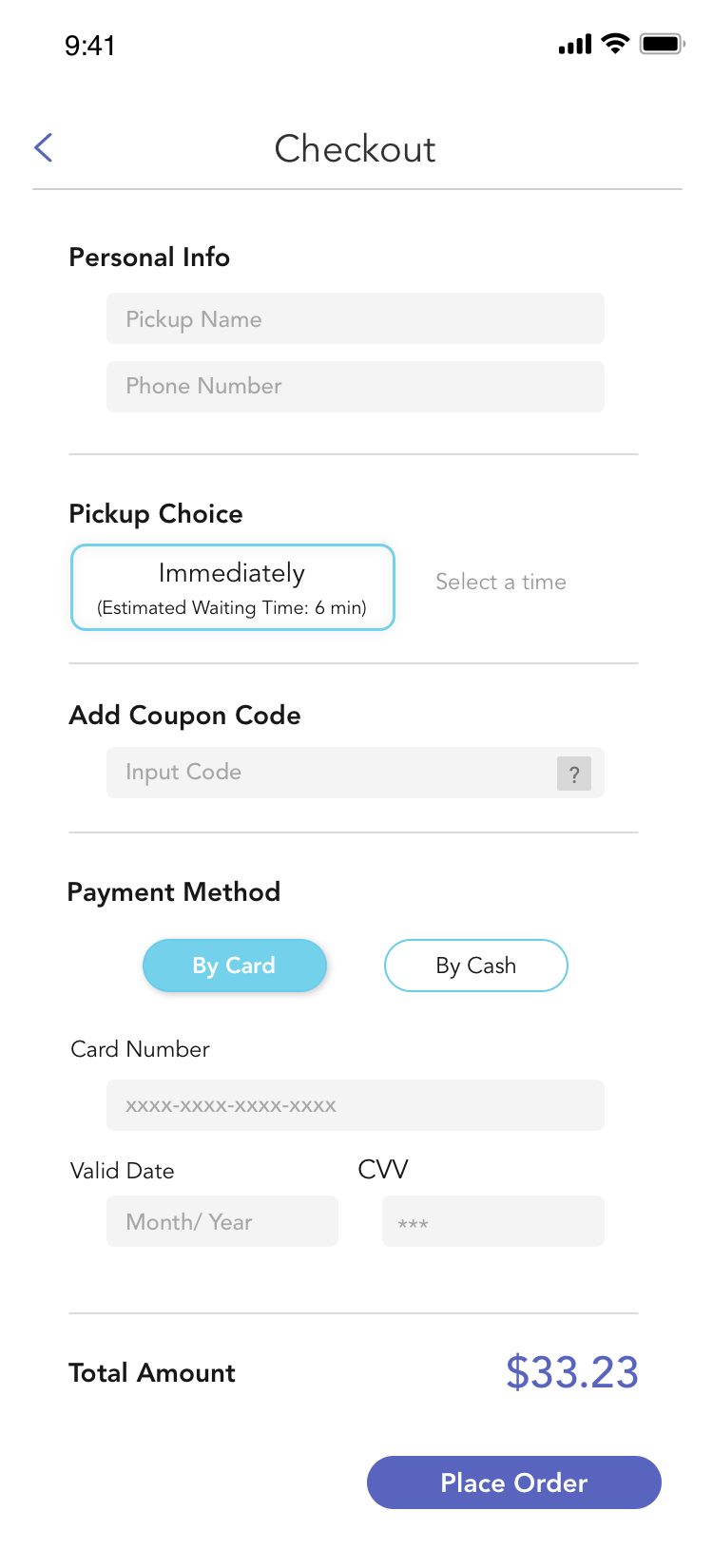Viewport: 713px width, 1568px height.
Task: Click the Pickup Name field
Action: 356,319
